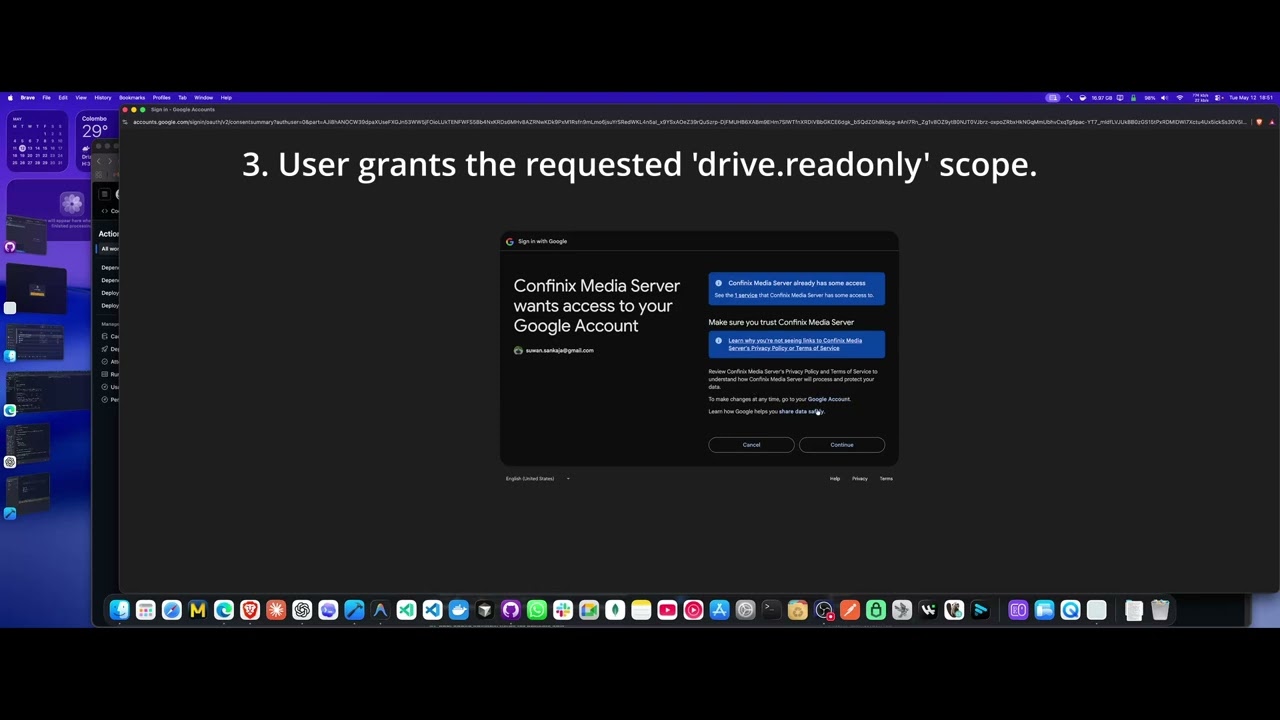Open the Help link below the dialog
Image resolution: width=1280 pixels, height=720 pixels.
835,478
